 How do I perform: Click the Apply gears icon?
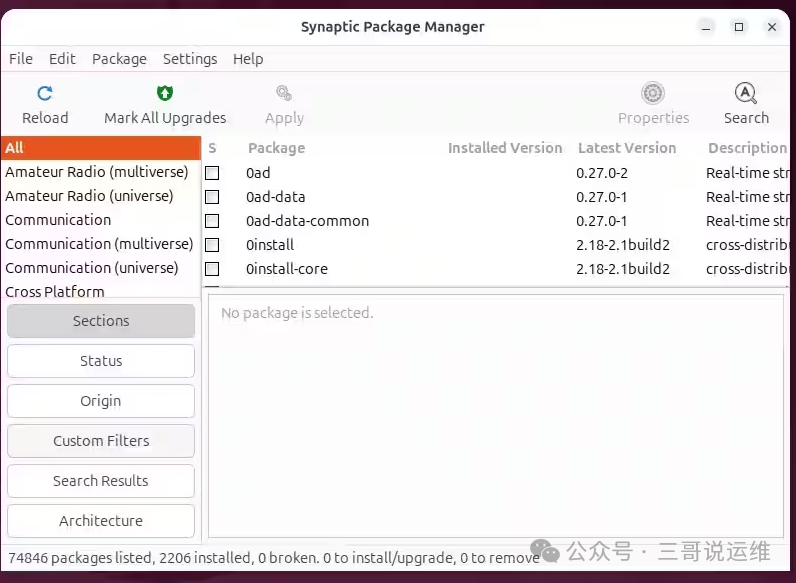(284, 94)
